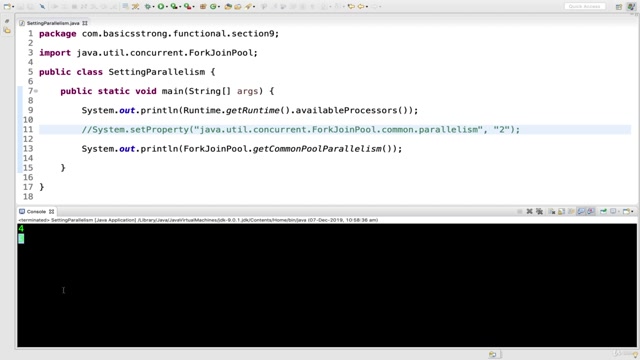This screenshot has height=360, width=640.
Task: Click the availableProcessors println statement
Action: [250, 110]
